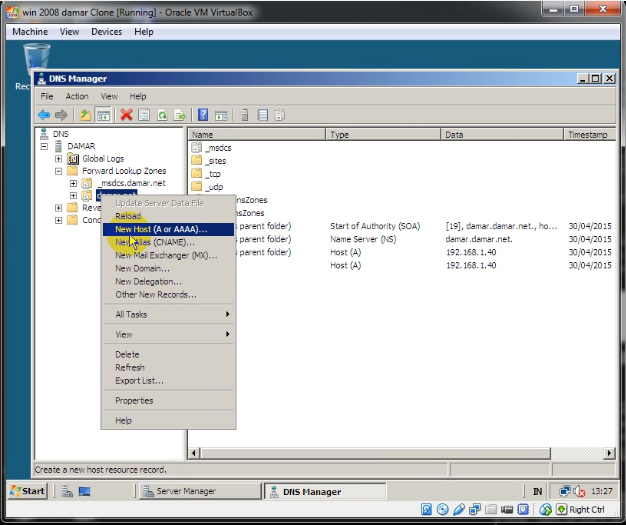
Task: Open DNS Manager File menu
Action: click(47, 96)
